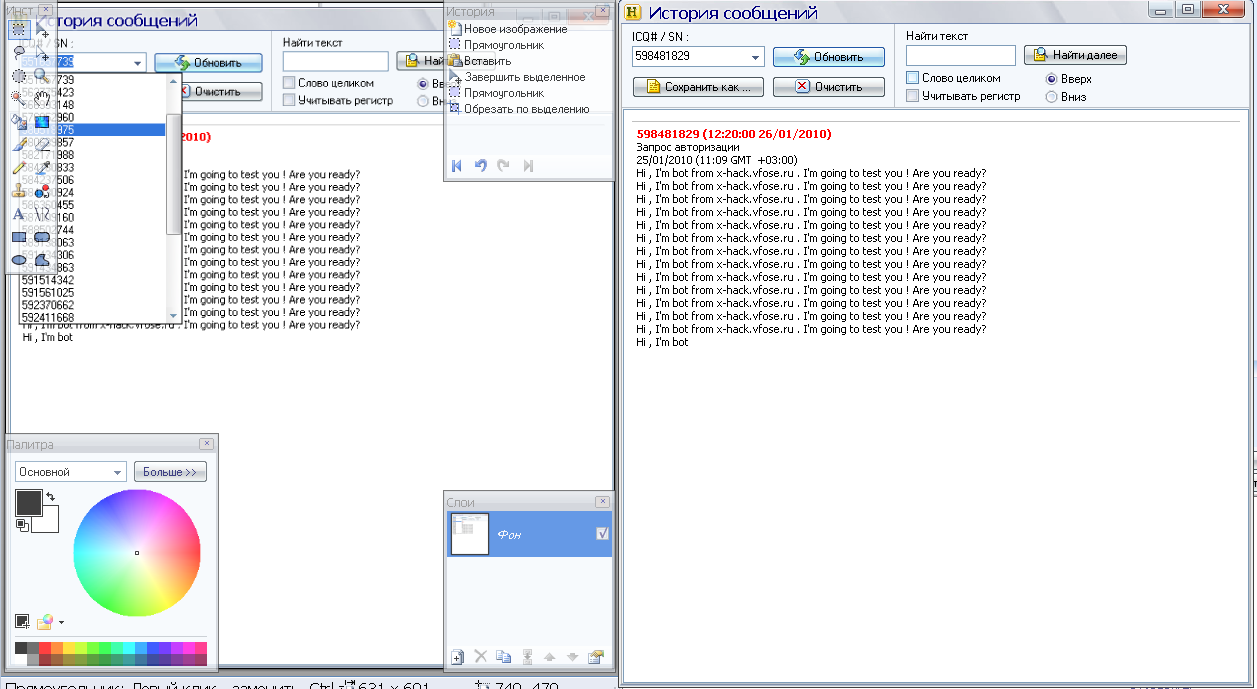Viewport: 1257px width, 689px height.
Task: Select the "Вниз" radio button in right window
Action: click(x=1052, y=97)
